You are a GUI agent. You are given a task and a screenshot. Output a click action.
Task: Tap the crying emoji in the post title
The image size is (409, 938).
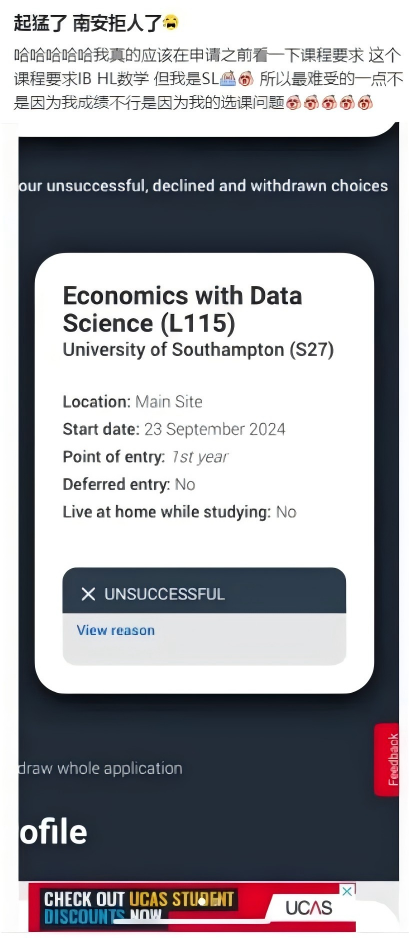pyautogui.click(x=170, y=24)
